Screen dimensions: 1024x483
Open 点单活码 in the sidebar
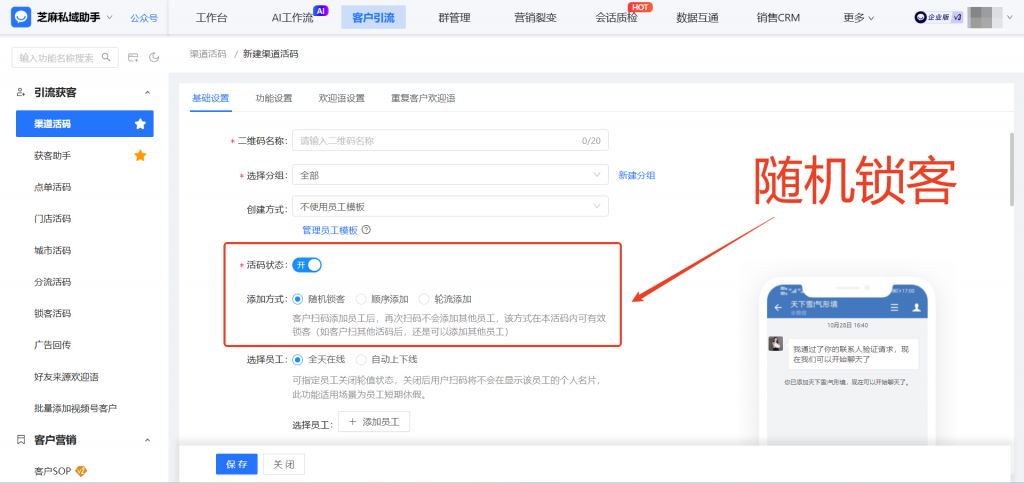point(52,187)
